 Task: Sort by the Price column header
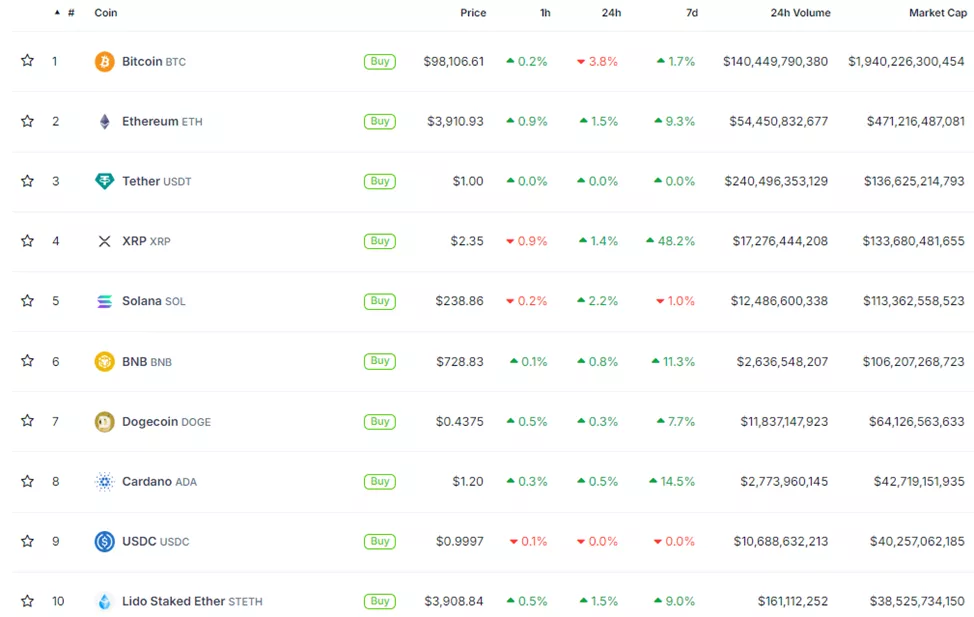click(x=473, y=13)
